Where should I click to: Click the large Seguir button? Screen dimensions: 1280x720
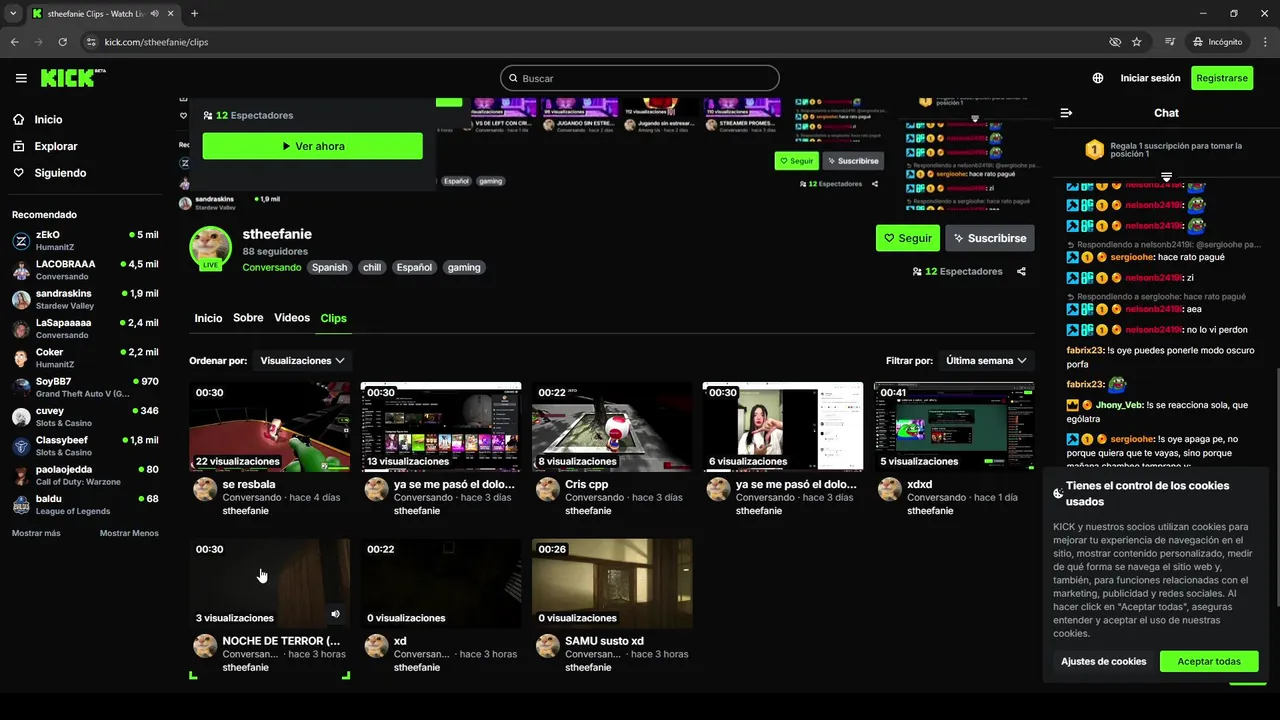coord(908,238)
